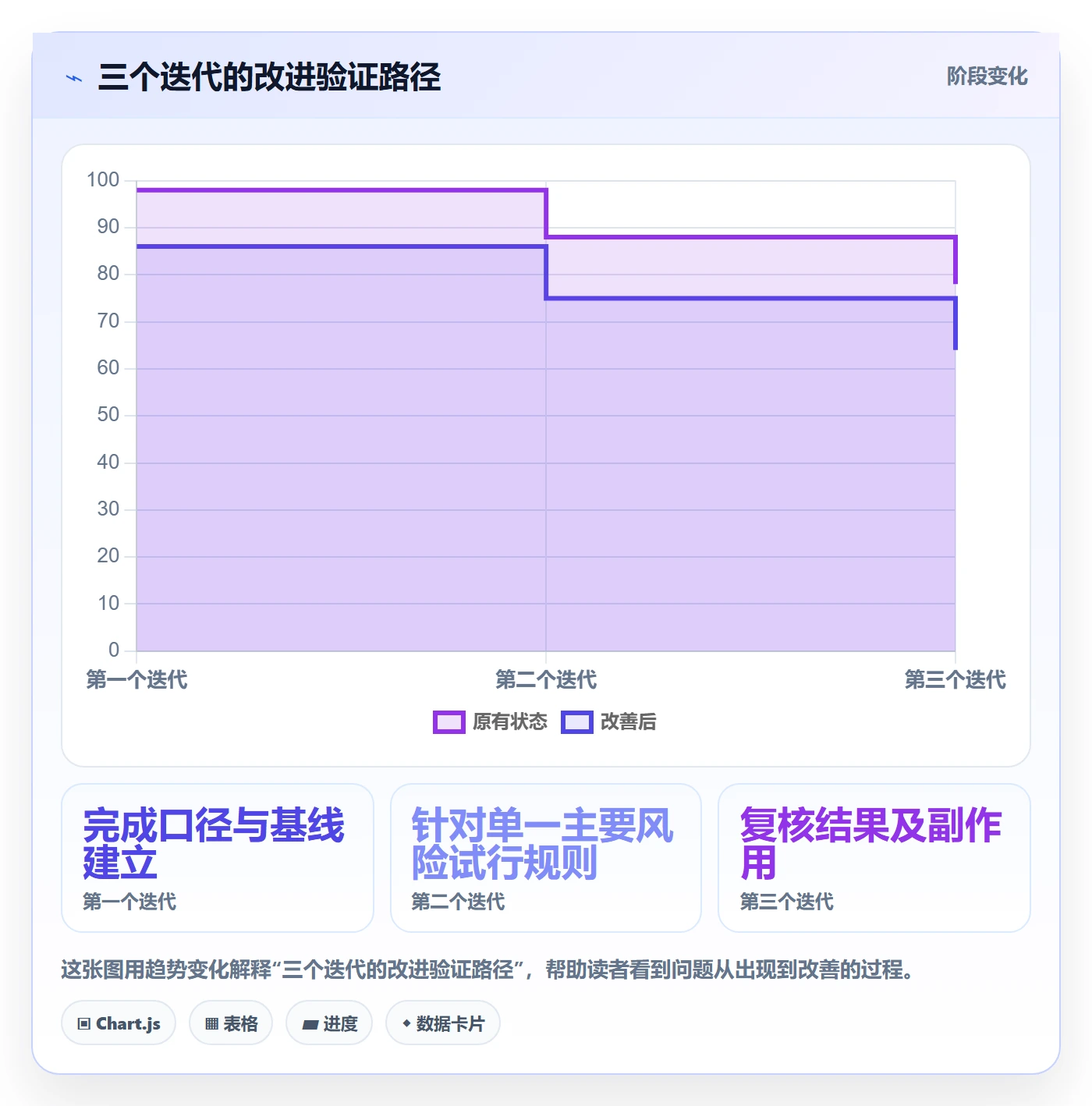
Task: Click the 进度 chip bar icon
Action: coord(310,1025)
